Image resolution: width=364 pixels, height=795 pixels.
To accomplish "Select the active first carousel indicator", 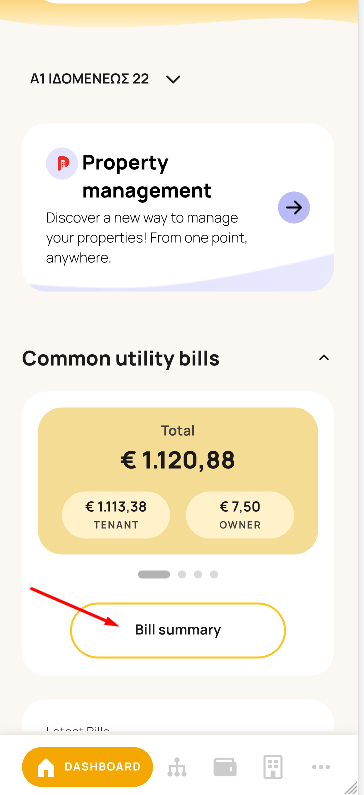I will pos(154,574).
